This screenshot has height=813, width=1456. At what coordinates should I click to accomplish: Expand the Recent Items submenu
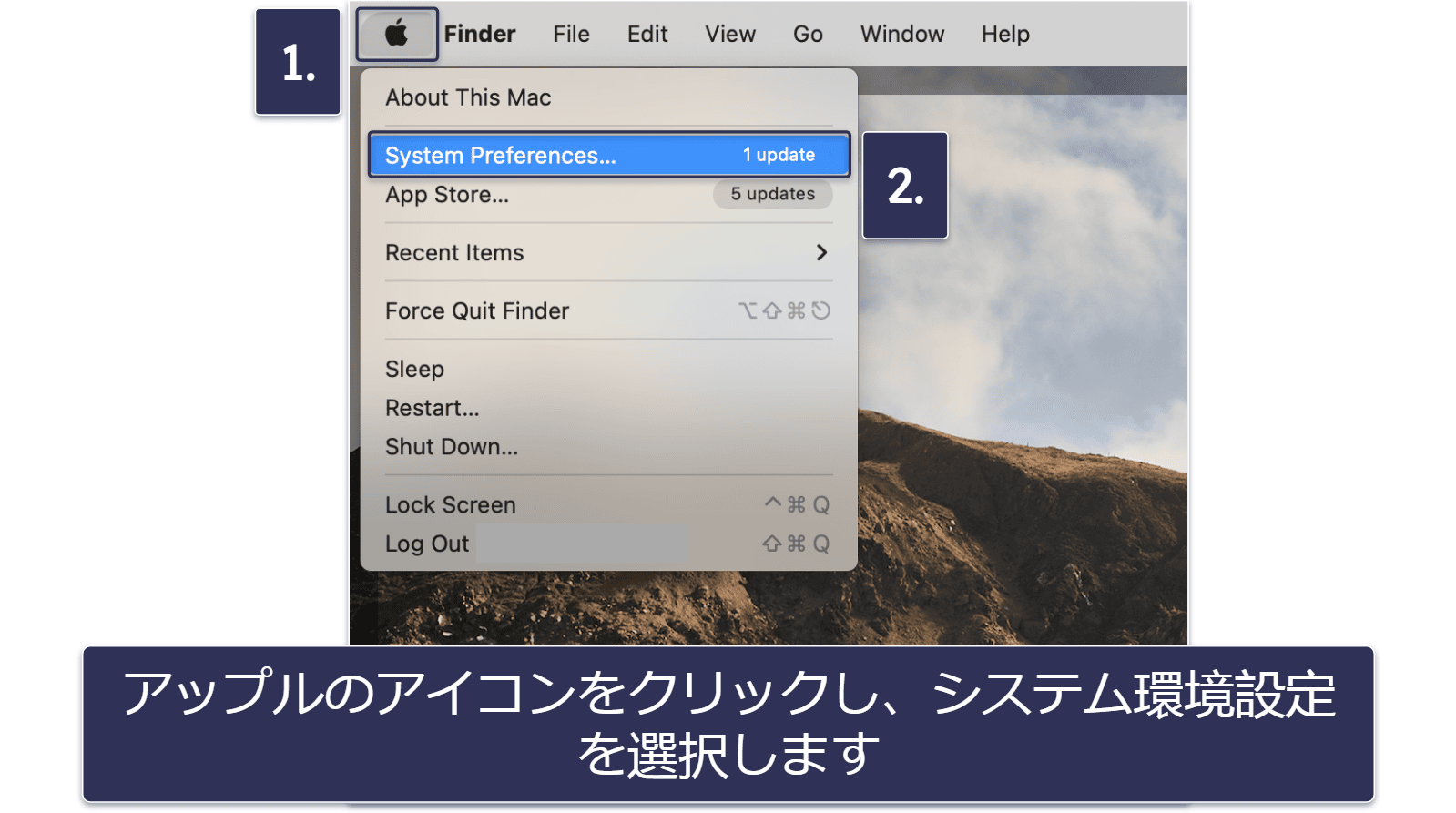click(x=608, y=253)
